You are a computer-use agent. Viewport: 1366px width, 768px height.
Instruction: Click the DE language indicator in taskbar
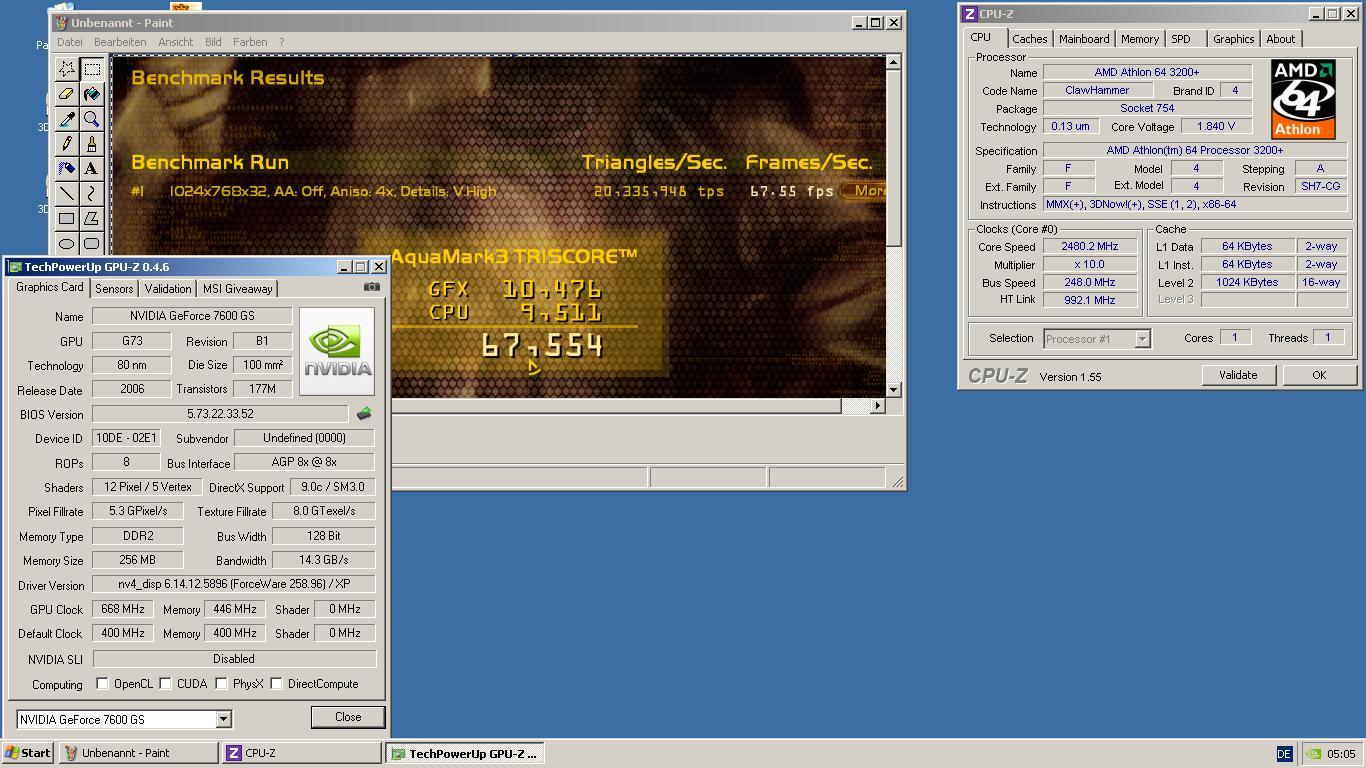click(x=1284, y=754)
